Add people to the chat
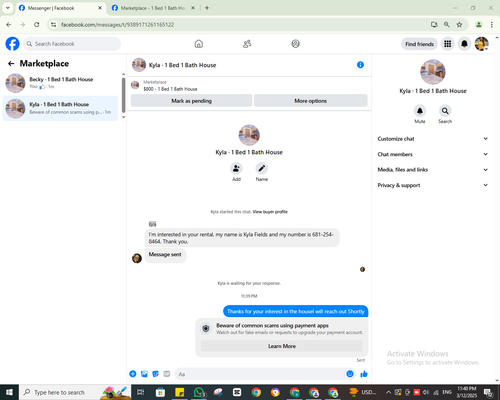This screenshot has height=400, width=500. (236, 168)
